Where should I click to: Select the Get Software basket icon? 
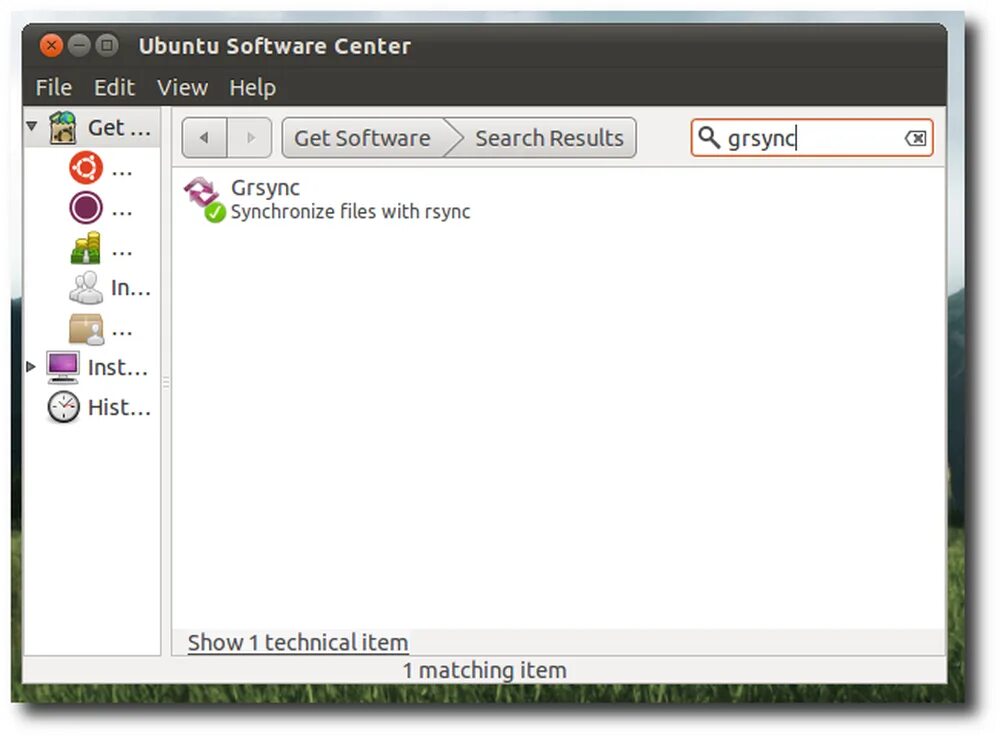tap(63, 127)
